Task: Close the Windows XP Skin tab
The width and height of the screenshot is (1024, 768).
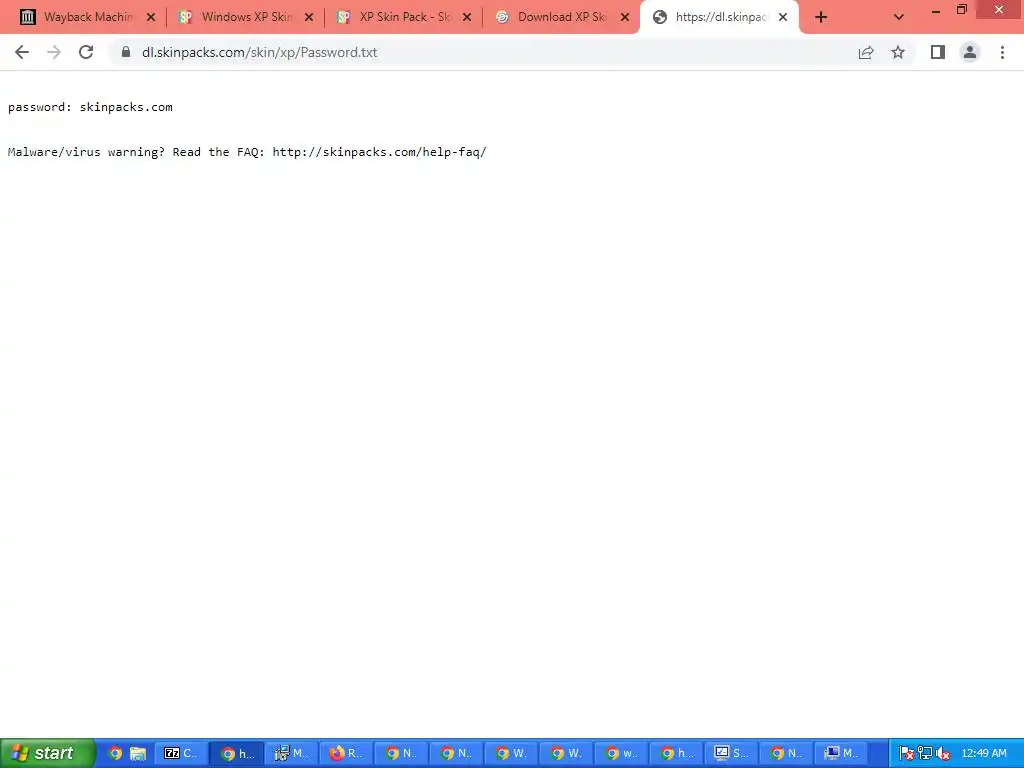Action: click(x=309, y=17)
